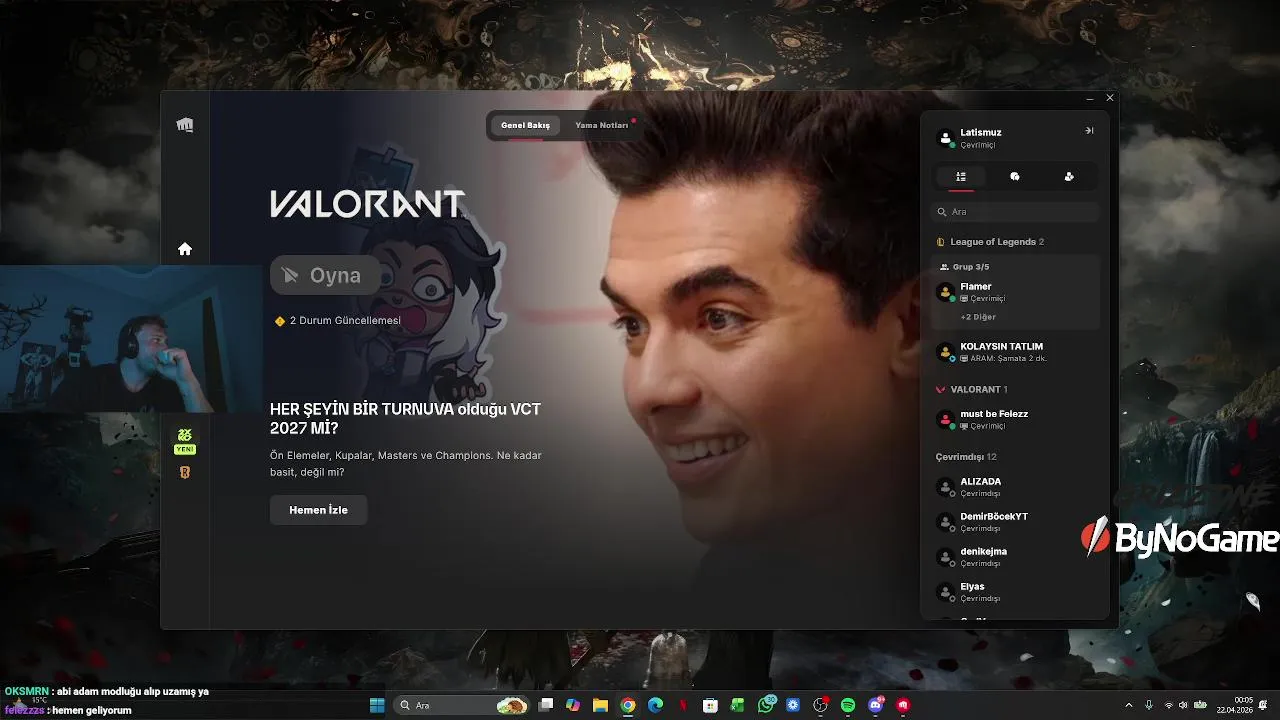The height and width of the screenshot is (720, 1280).
Task: Show hidden system tray icons chevron
Action: pos(1129,705)
